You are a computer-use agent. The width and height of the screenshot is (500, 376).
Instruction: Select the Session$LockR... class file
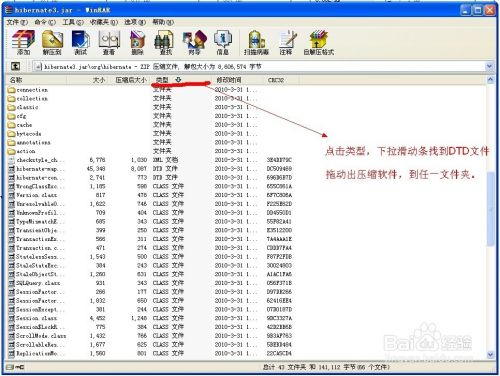pyautogui.click(x=150, y=327)
